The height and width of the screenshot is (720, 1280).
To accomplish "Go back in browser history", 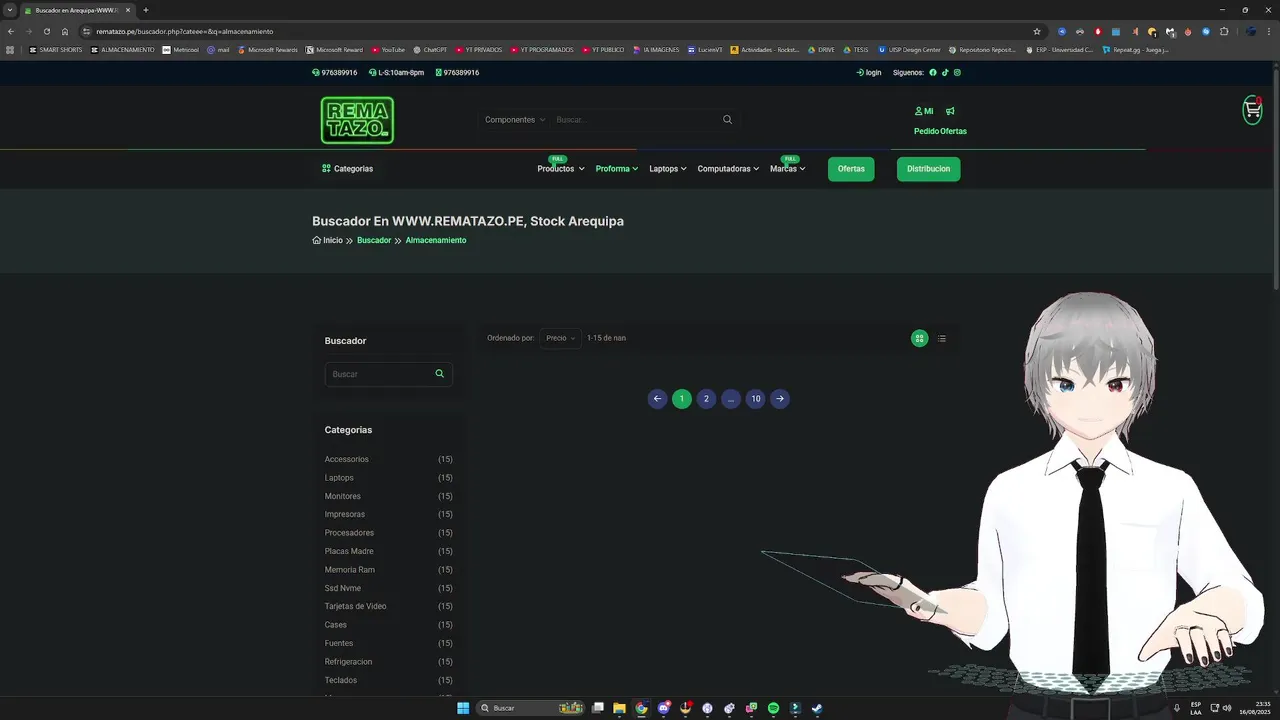I will click(11, 31).
